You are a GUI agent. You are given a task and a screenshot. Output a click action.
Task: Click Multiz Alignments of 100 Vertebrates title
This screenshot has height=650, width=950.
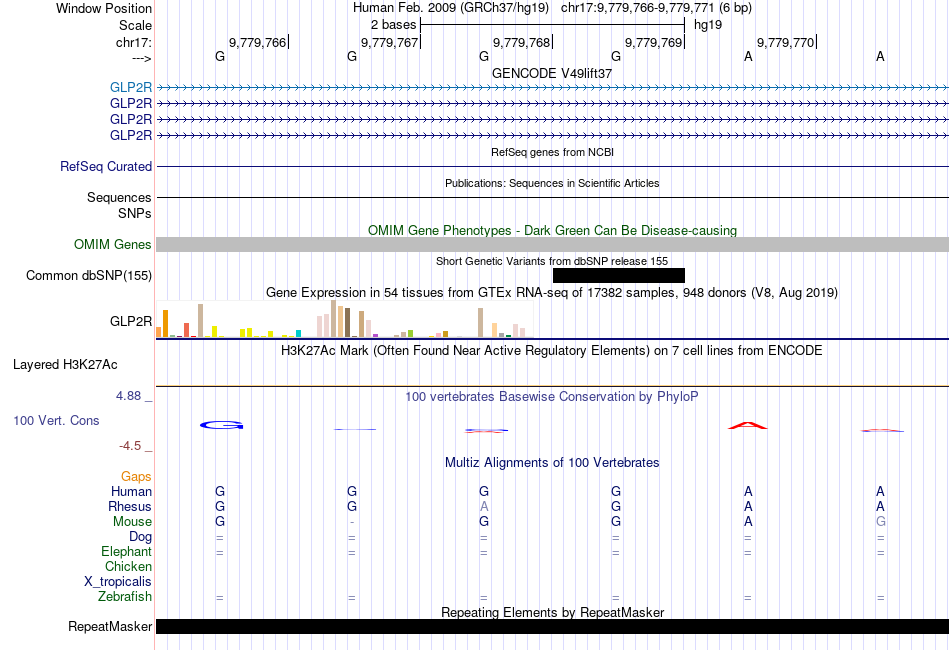click(552, 463)
